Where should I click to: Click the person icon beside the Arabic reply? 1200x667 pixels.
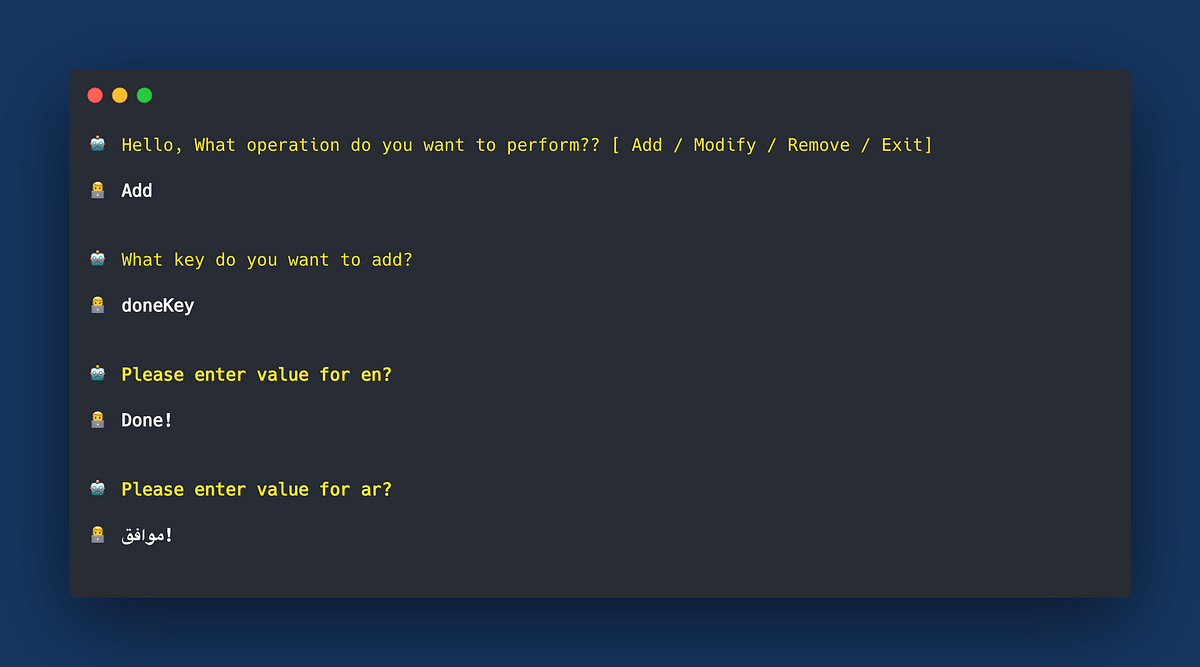pos(96,534)
